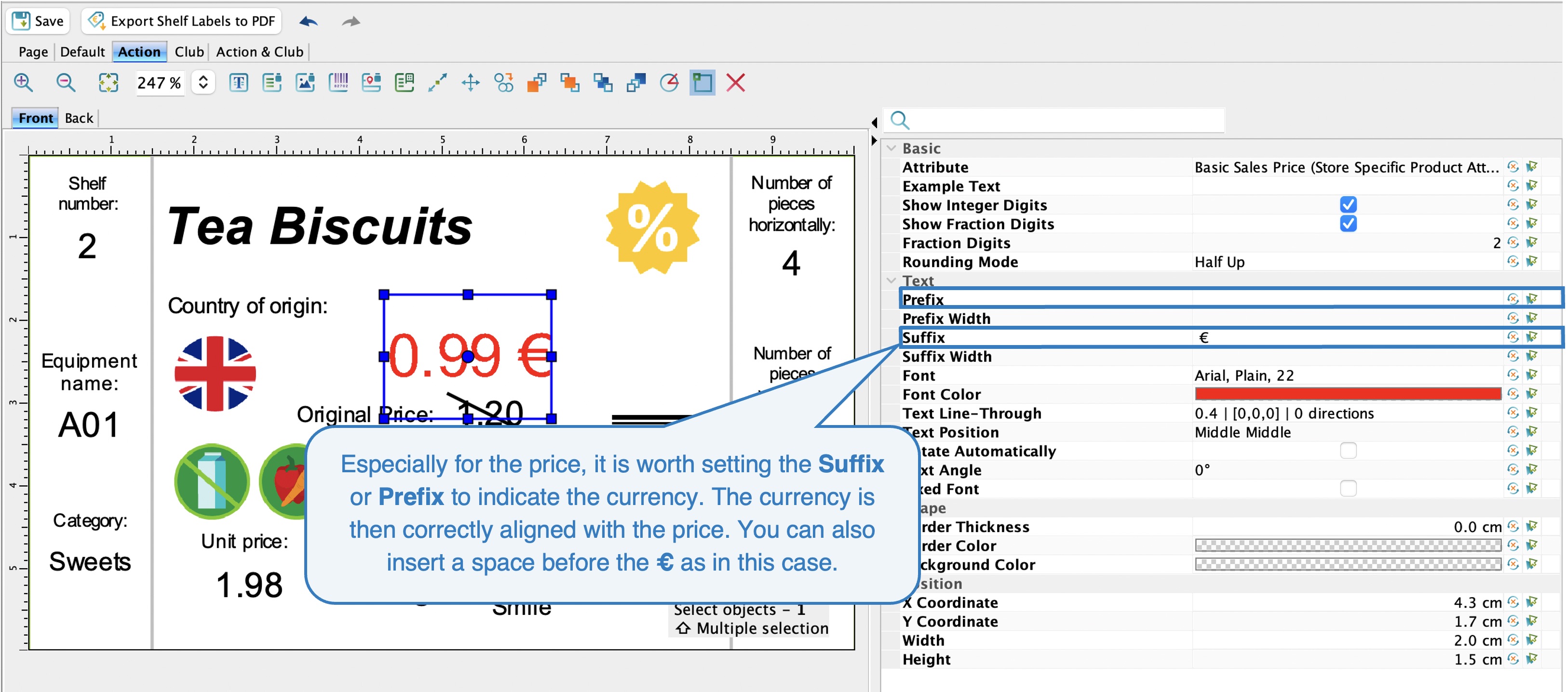1568x692 pixels.
Task: Enable the Fixed Font checkbox
Action: 1348,488
